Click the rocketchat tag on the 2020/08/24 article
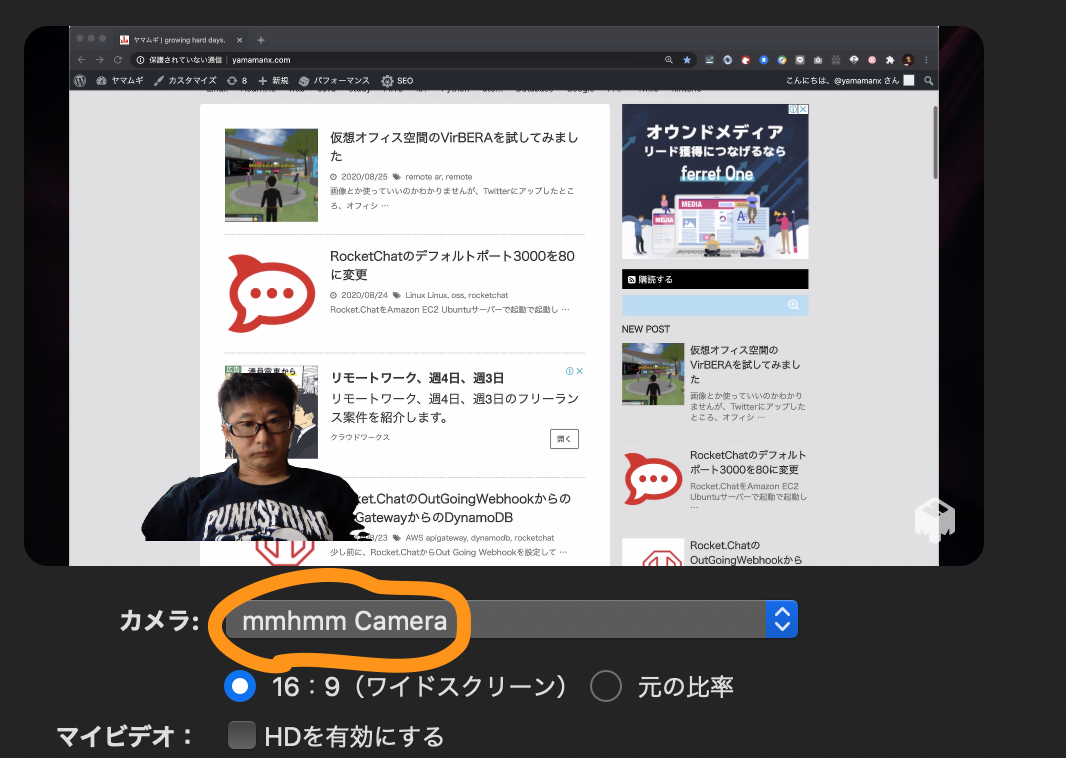This screenshot has height=758, width=1066. (x=488, y=295)
